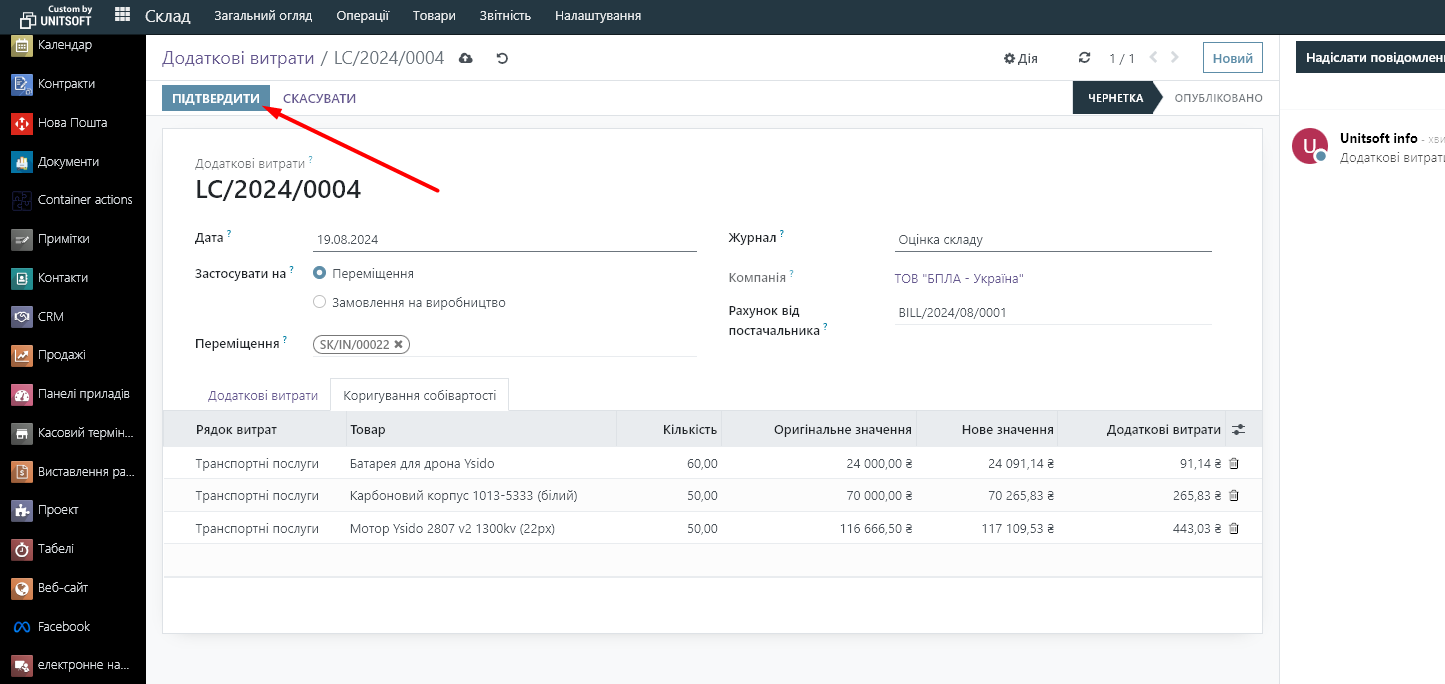Open the Дія actions dropdown
This screenshot has height=684, width=1445.
pos(1021,58)
